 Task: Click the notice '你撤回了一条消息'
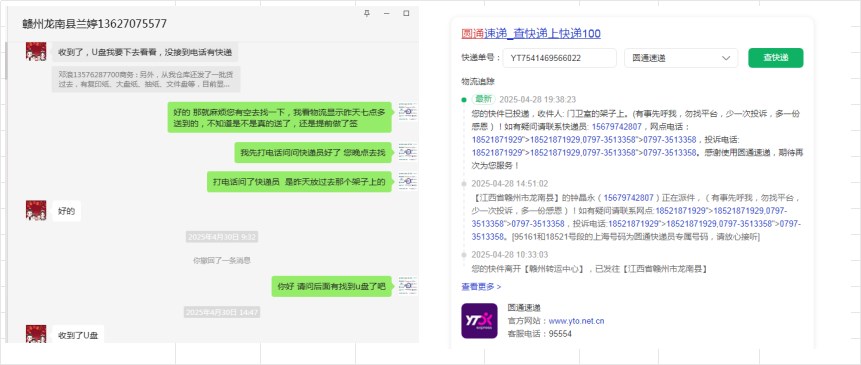pos(222,261)
